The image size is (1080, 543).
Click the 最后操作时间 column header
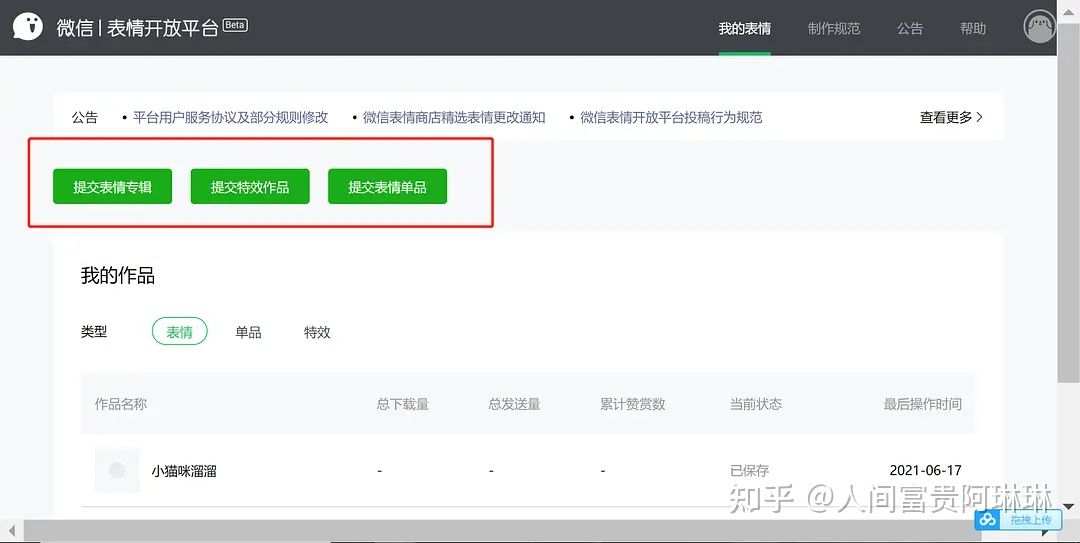pyautogui.click(x=922, y=404)
